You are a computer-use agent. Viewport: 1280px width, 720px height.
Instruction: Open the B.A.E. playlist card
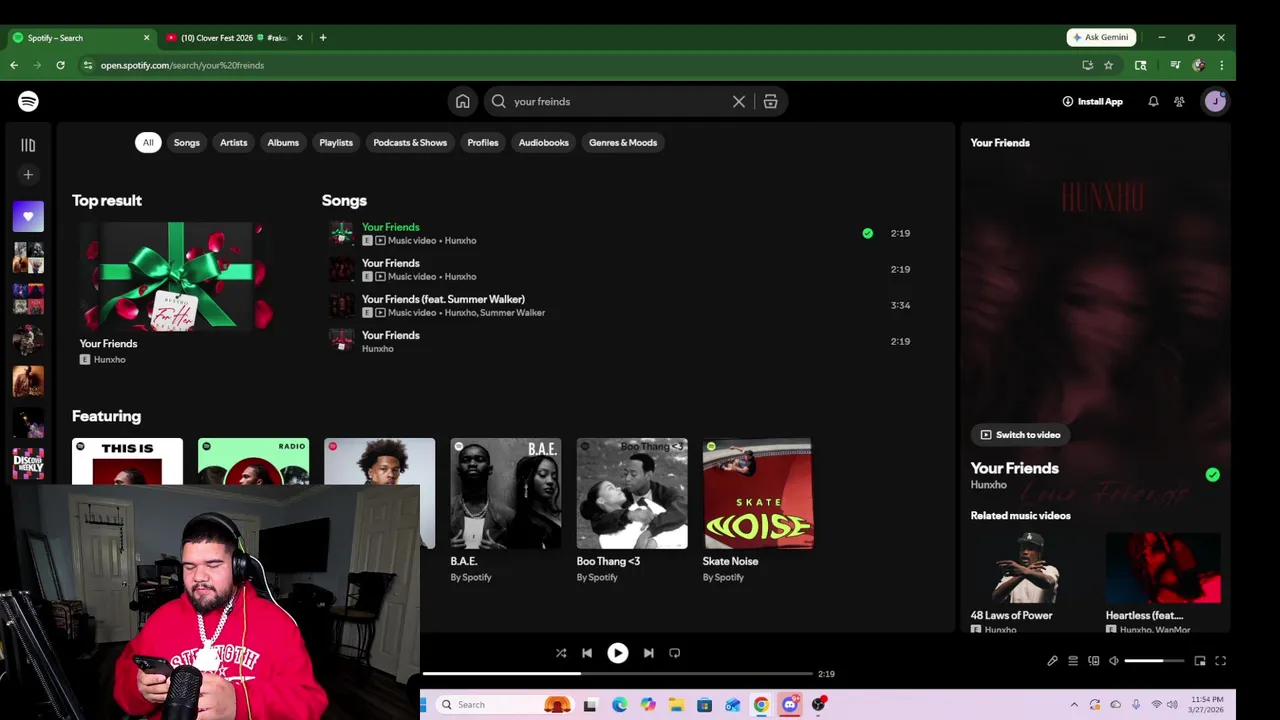pos(505,510)
